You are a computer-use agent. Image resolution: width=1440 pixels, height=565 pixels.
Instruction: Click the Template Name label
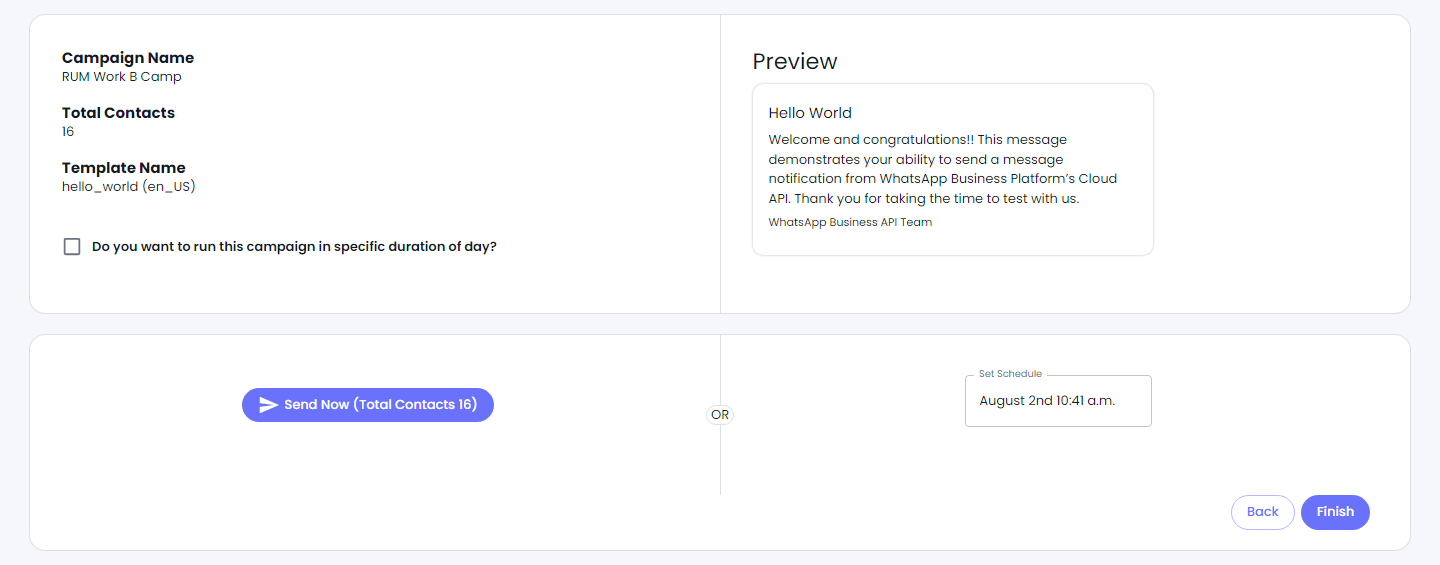[124, 168]
